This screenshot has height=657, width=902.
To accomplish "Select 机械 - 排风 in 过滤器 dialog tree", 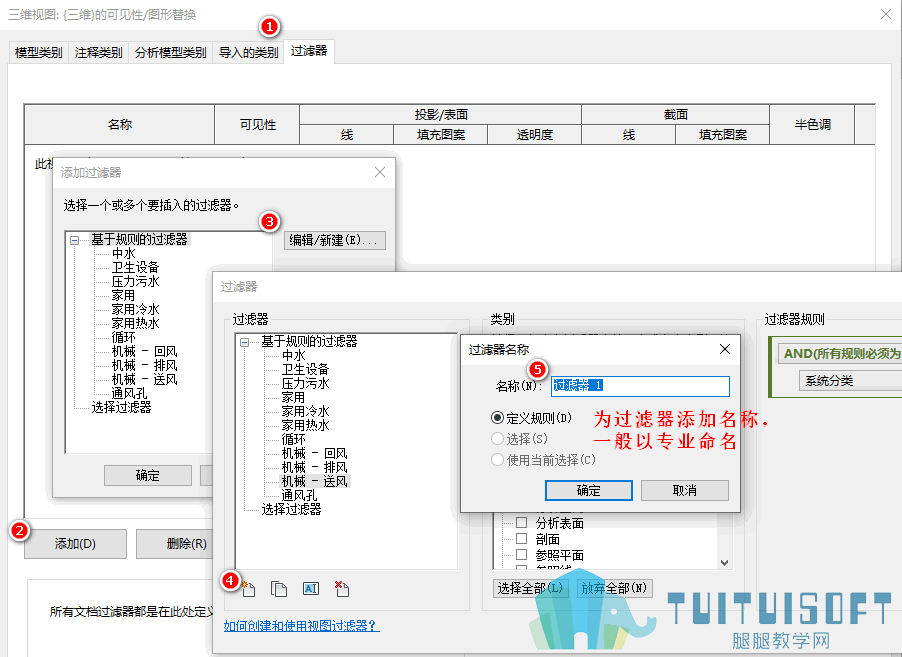I will (x=315, y=467).
